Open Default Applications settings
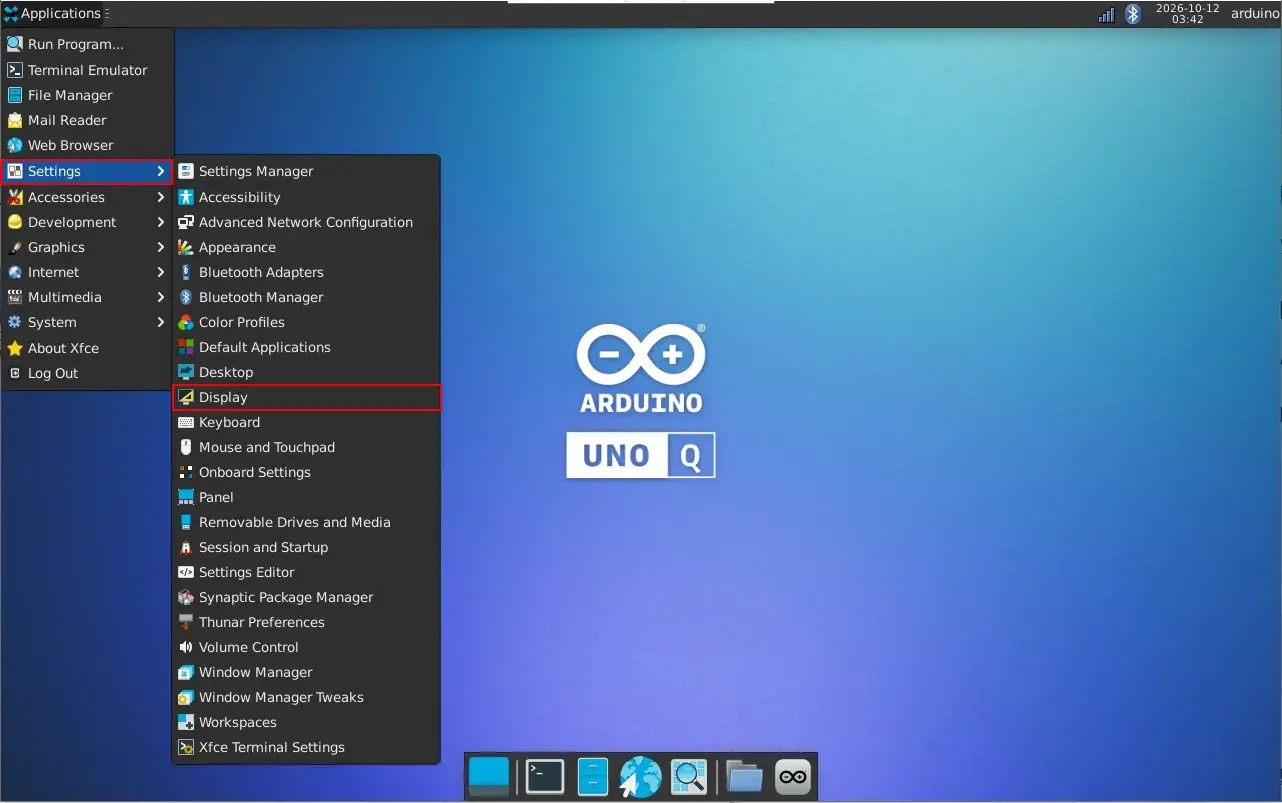The width and height of the screenshot is (1282, 803). click(x=306, y=347)
